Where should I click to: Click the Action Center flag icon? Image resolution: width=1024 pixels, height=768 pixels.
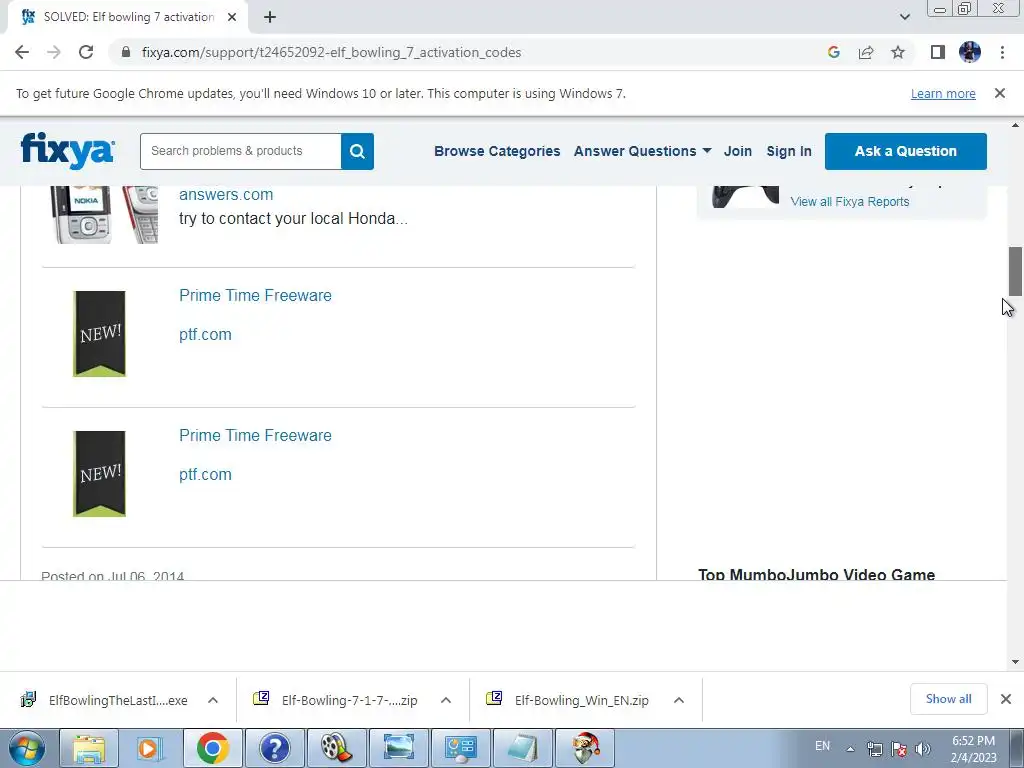[899, 748]
